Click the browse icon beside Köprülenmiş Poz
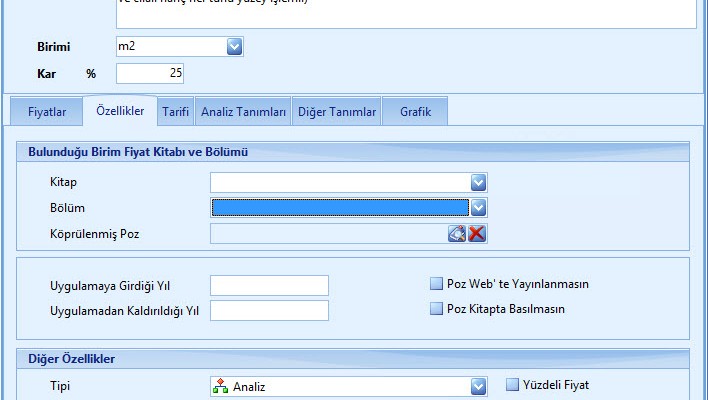 (x=457, y=233)
